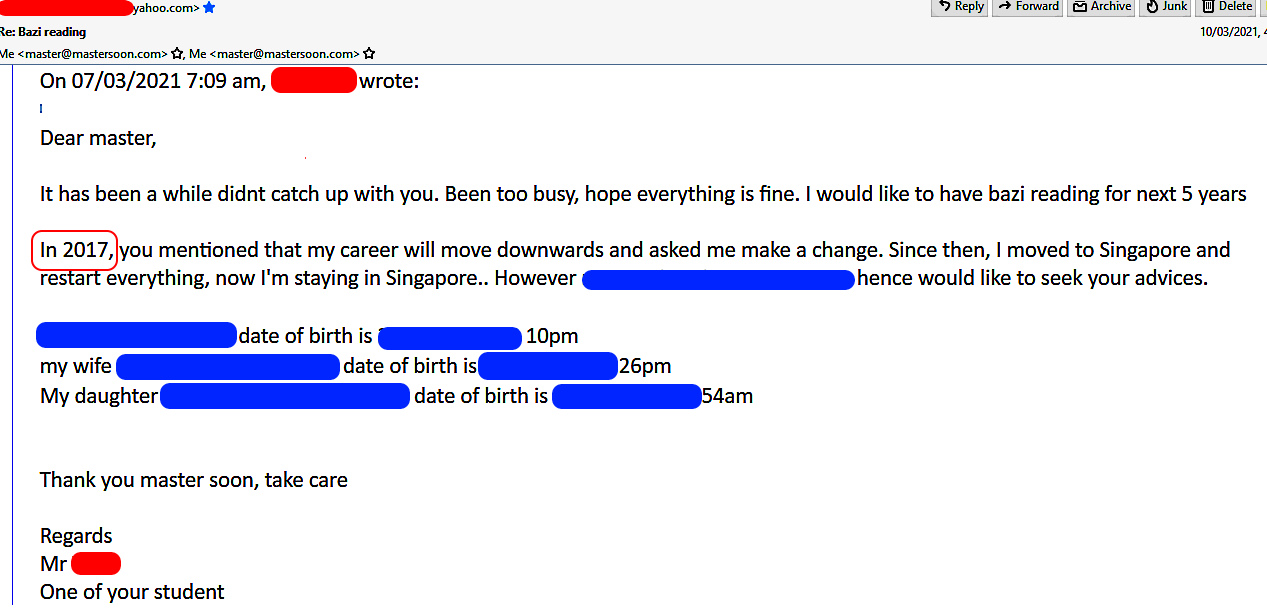Click the subject line Re: Bazi reading

coord(43,32)
